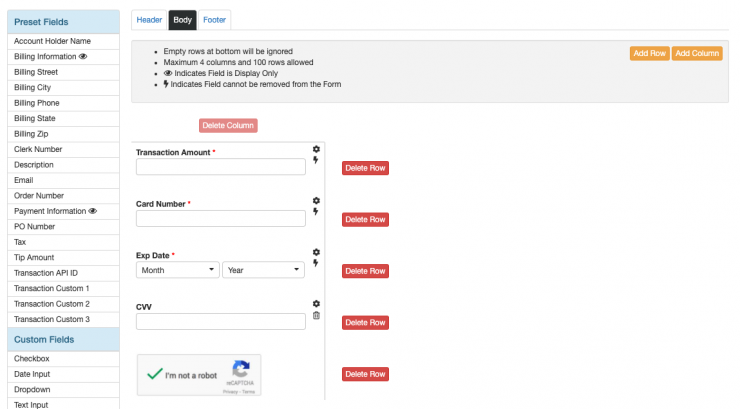Screen dimensions: 740x409
Task: Open settings gear for Transaction Amount field
Action: [316, 149]
